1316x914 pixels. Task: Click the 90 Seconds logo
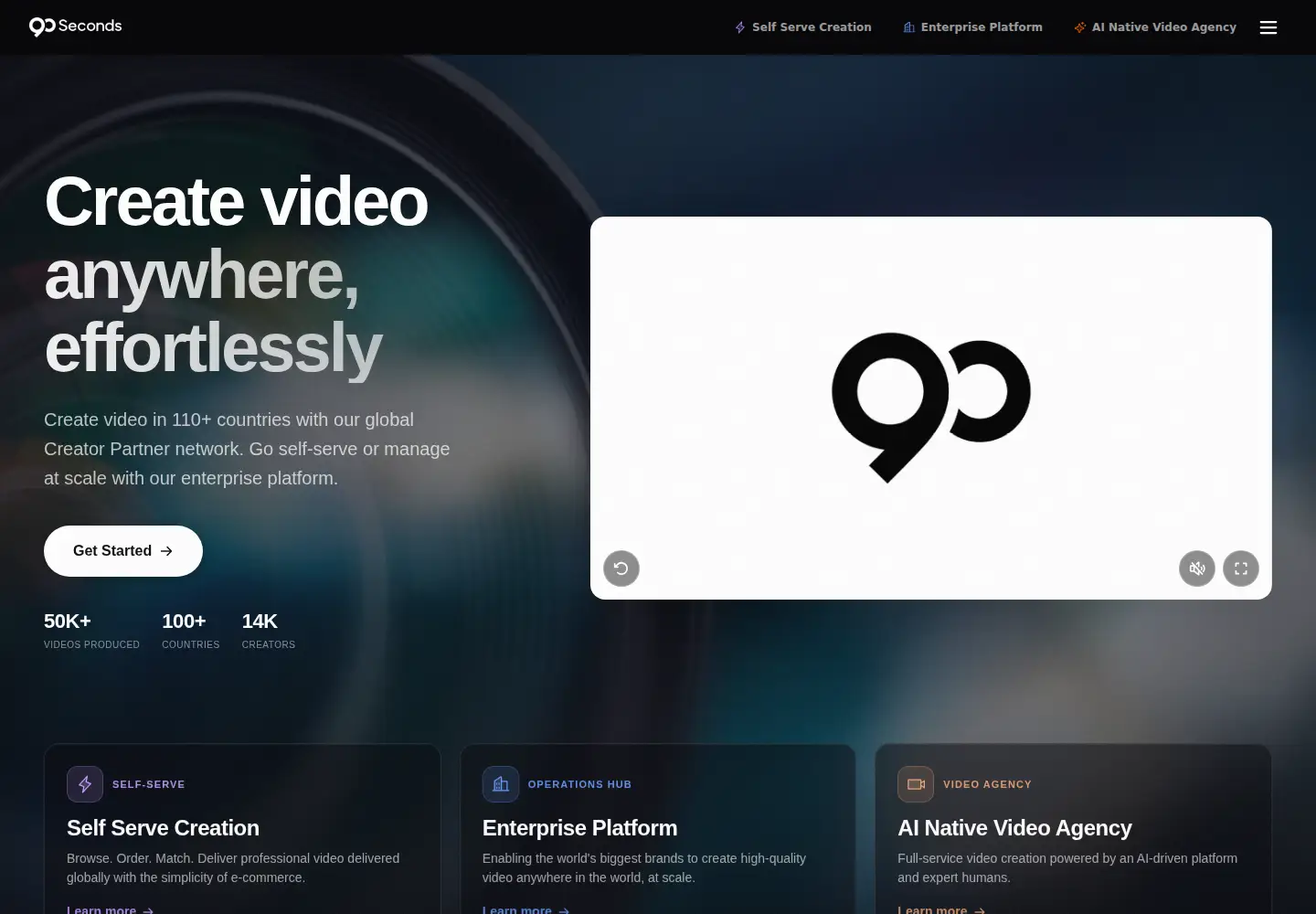point(75,27)
